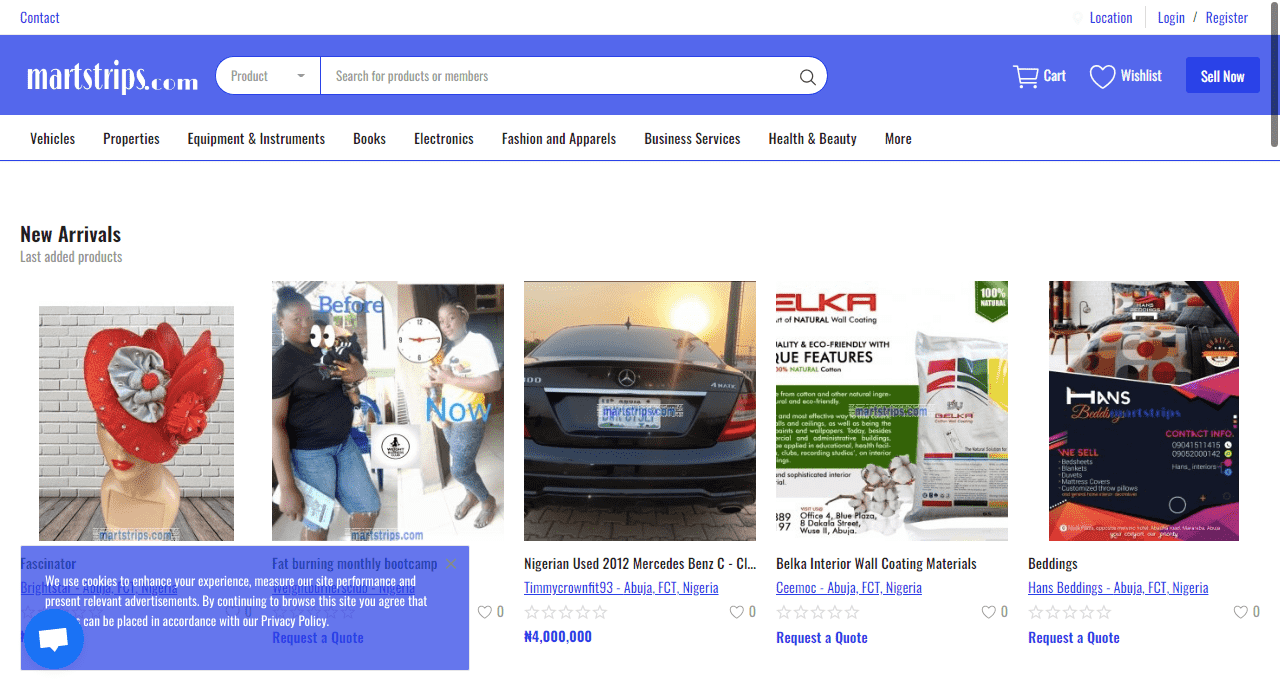Toggle wishlist heart on Belka listing

click(988, 612)
